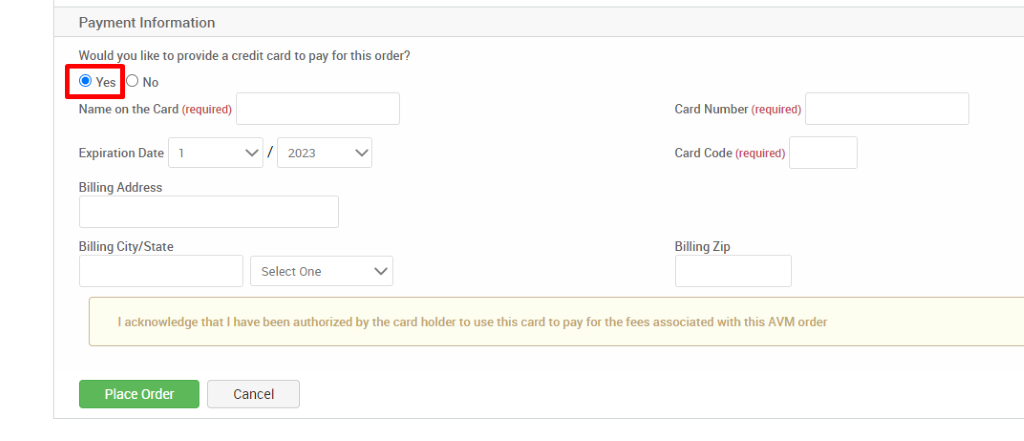Click the Place Order button
This screenshot has width=1024, height=441.
(139, 394)
